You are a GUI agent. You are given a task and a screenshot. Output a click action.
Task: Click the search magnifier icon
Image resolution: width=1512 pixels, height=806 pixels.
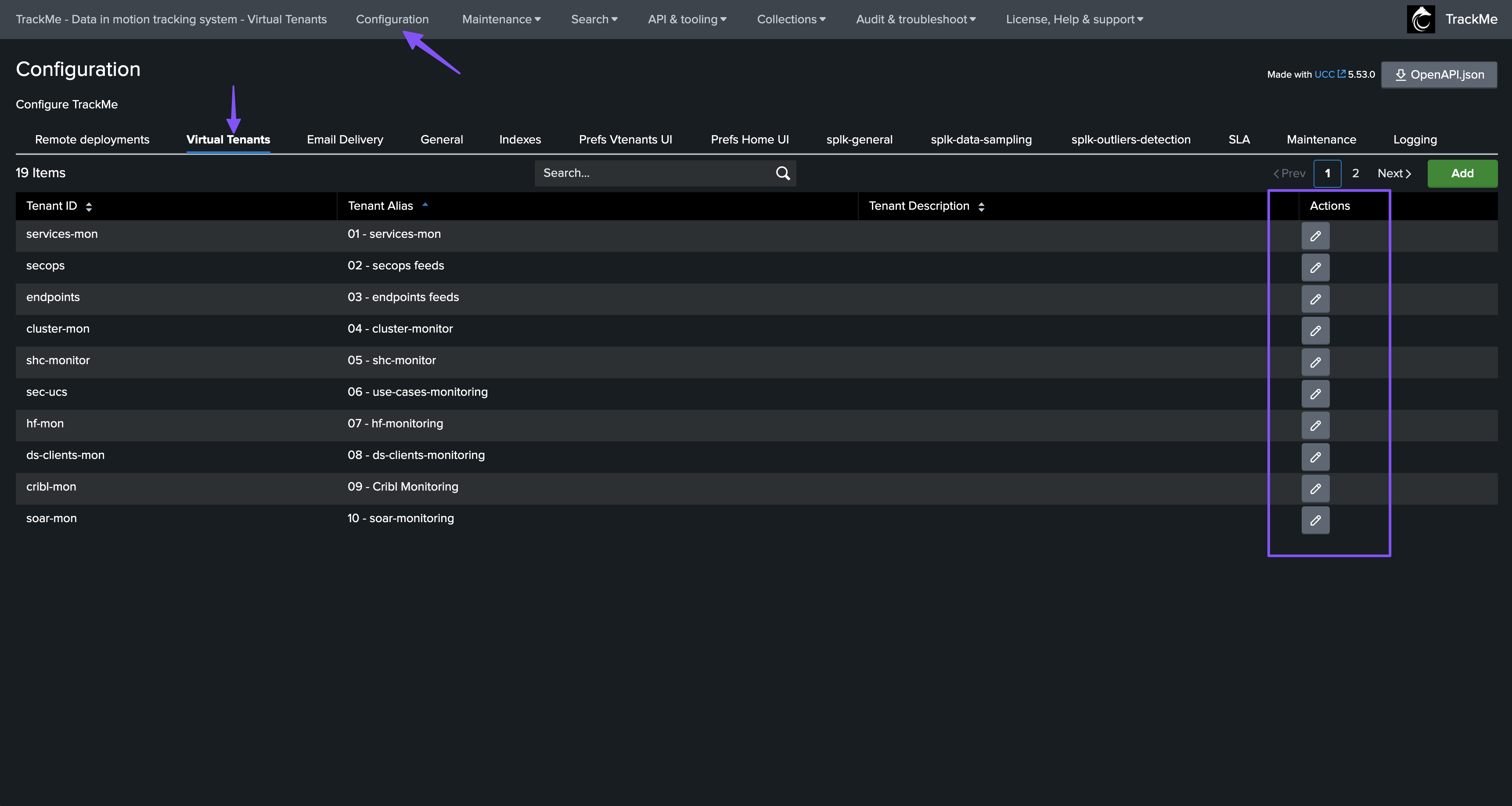click(x=782, y=173)
